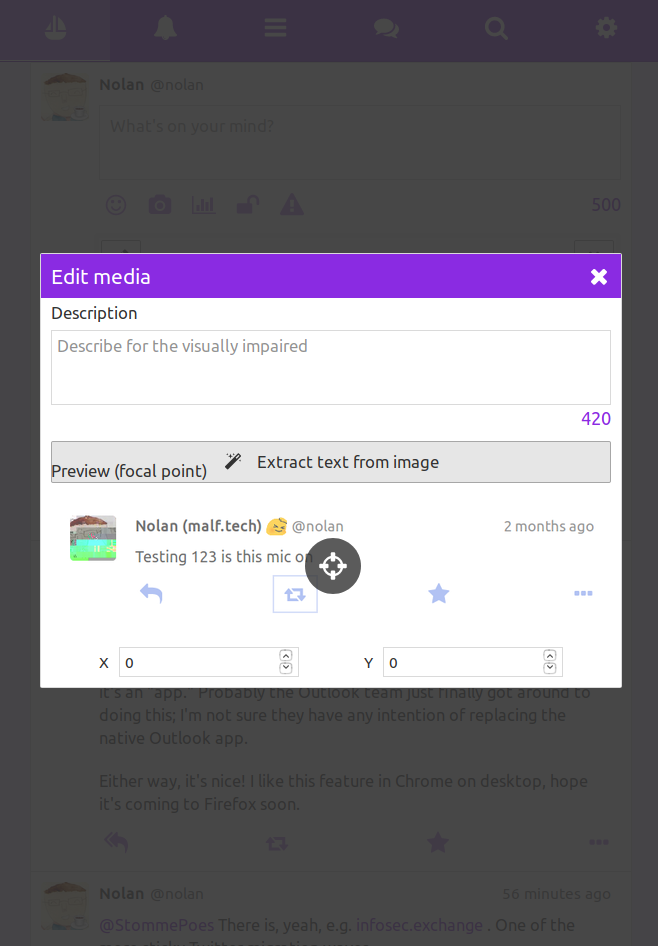Viewport: 658px width, 946px height.
Task: Open the Search magnifier tab
Action: click(x=496, y=28)
